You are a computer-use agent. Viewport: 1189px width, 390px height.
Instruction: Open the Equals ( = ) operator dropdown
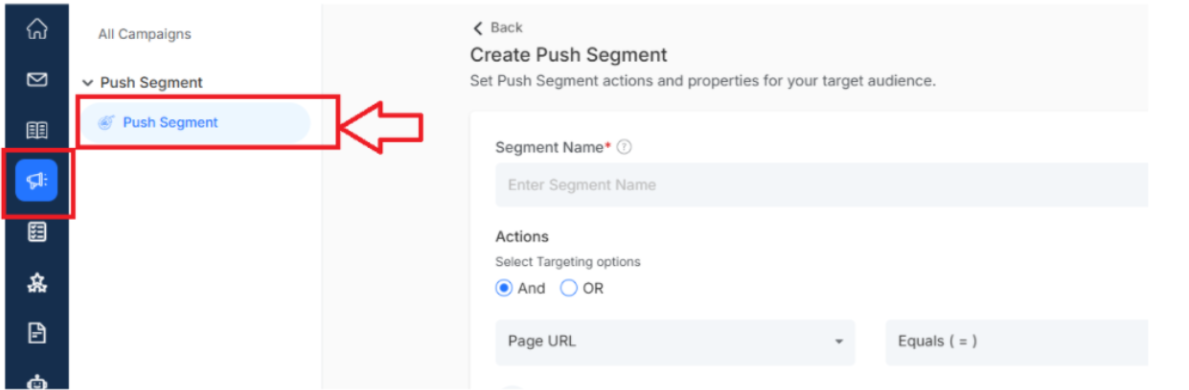coord(1016,342)
